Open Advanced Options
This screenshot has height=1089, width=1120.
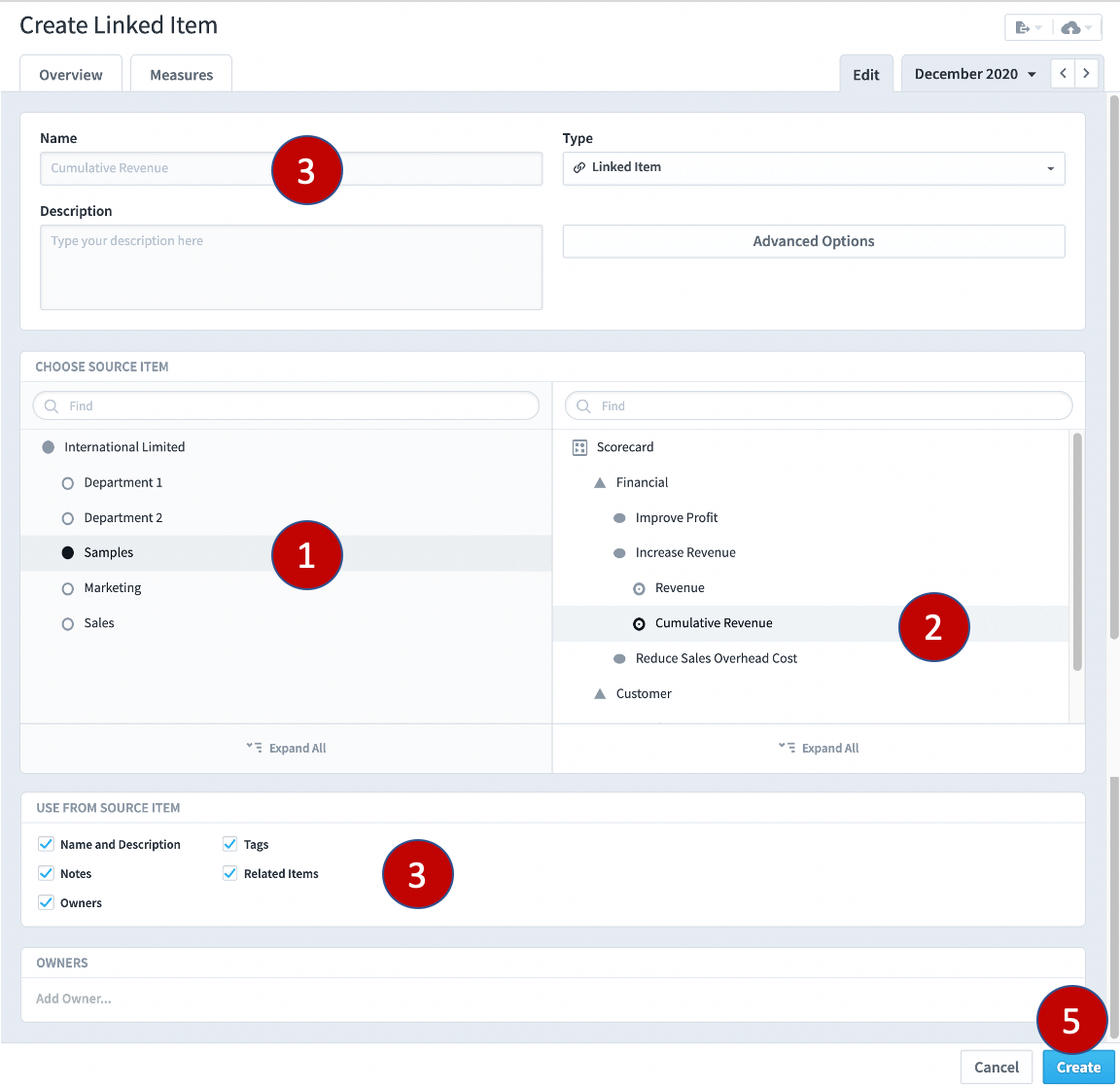[813, 240]
